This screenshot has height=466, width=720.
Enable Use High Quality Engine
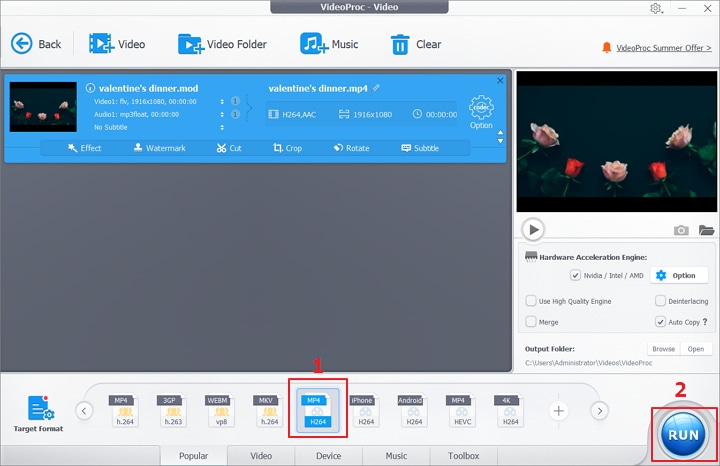point(531,301)
